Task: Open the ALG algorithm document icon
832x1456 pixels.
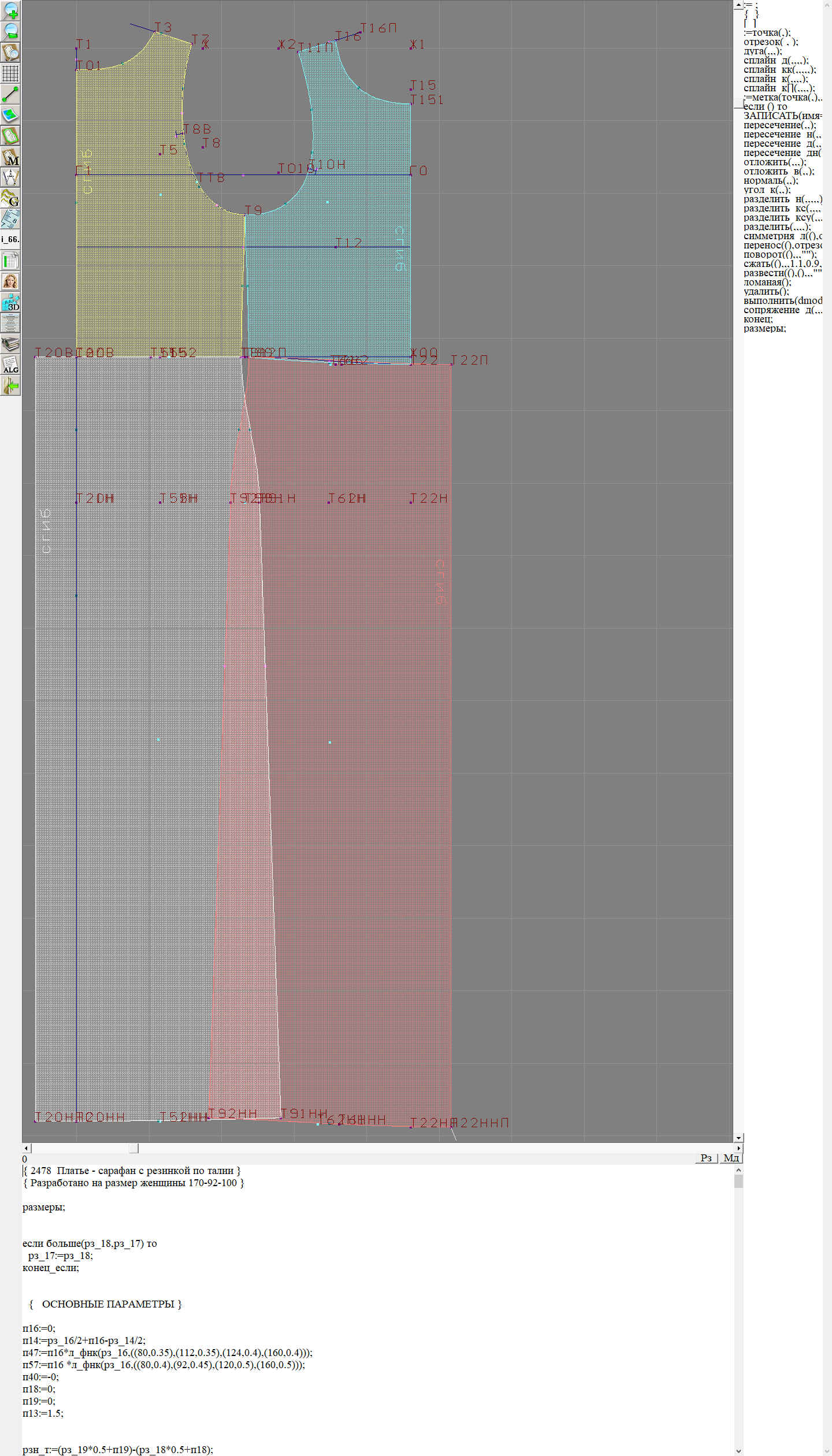Action: (x=10, y=365)
